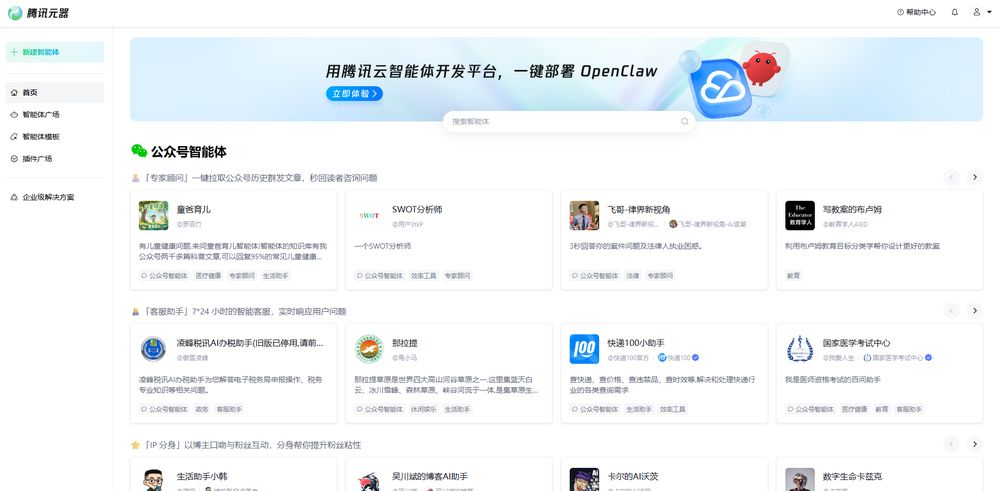This screenshot has height=491, width=1000.
Task: Click the 那拉提 card title
Action: (405, 343)
